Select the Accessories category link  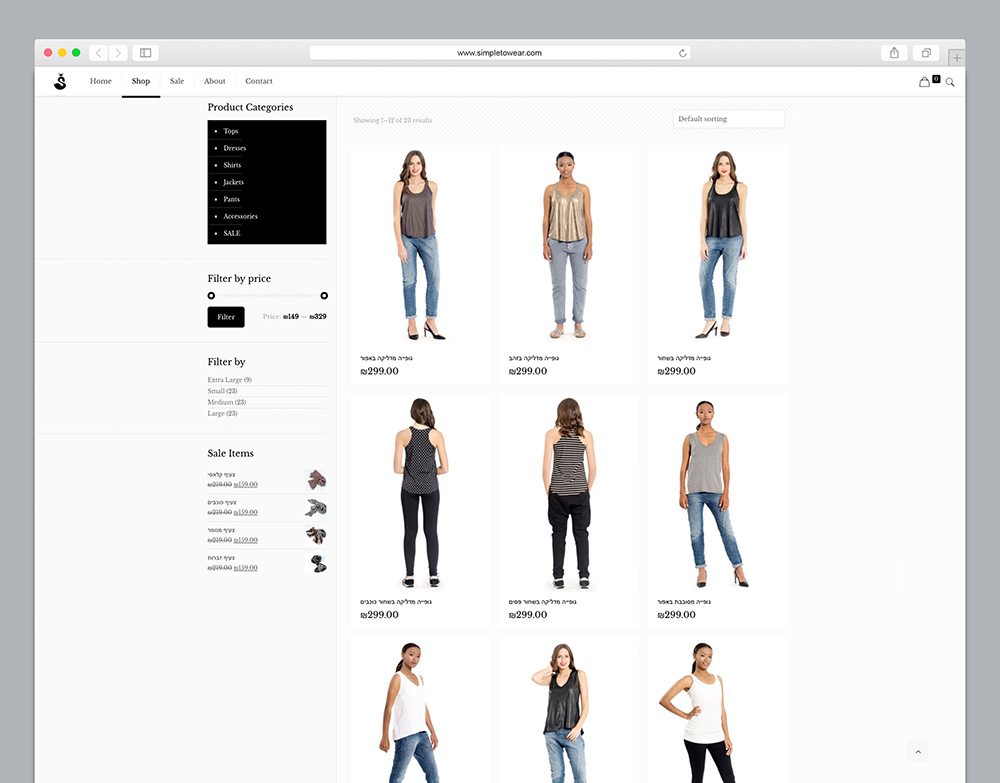(240, 216)
